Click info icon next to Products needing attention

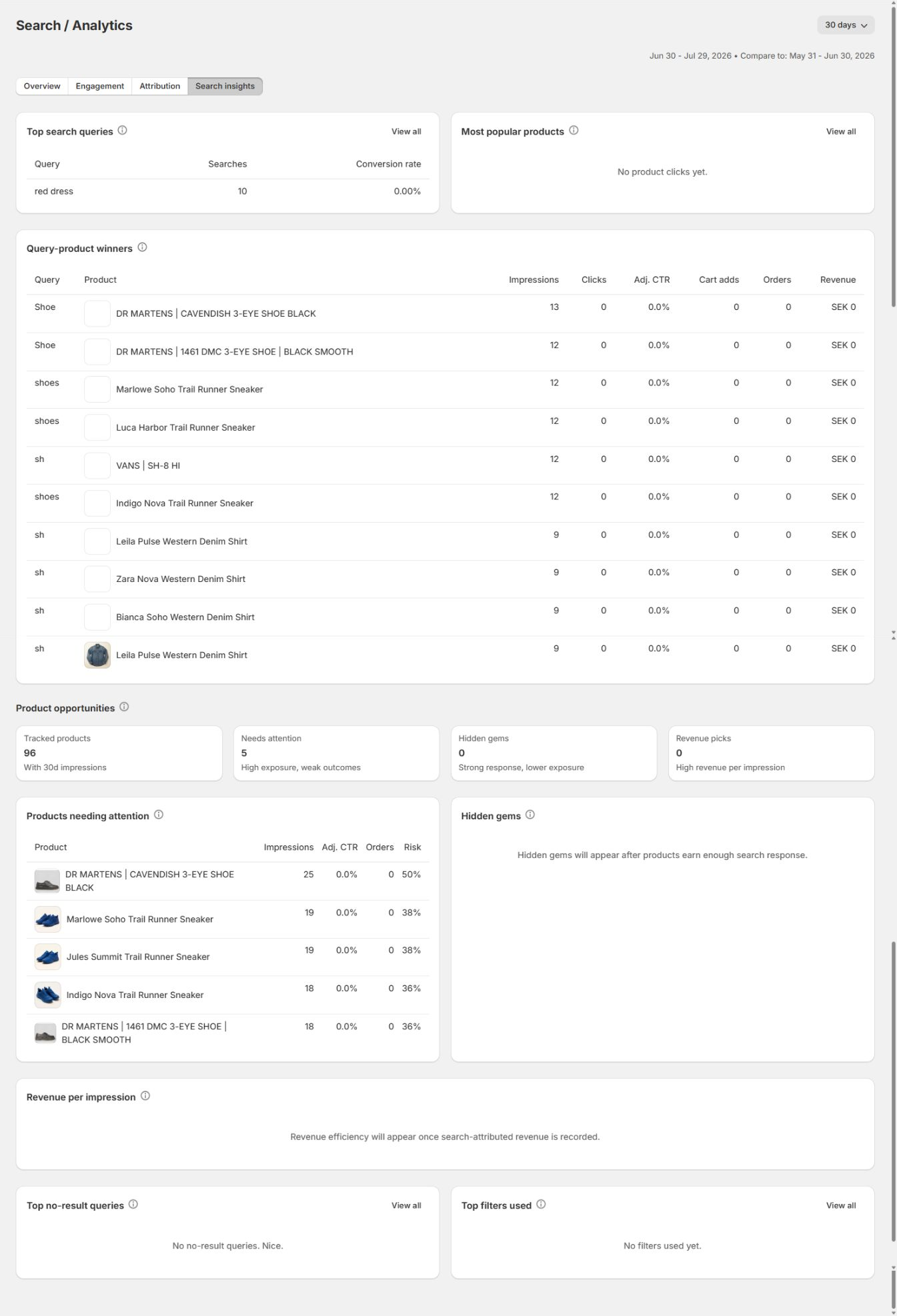pyautogui.click(x=159, y=815)
